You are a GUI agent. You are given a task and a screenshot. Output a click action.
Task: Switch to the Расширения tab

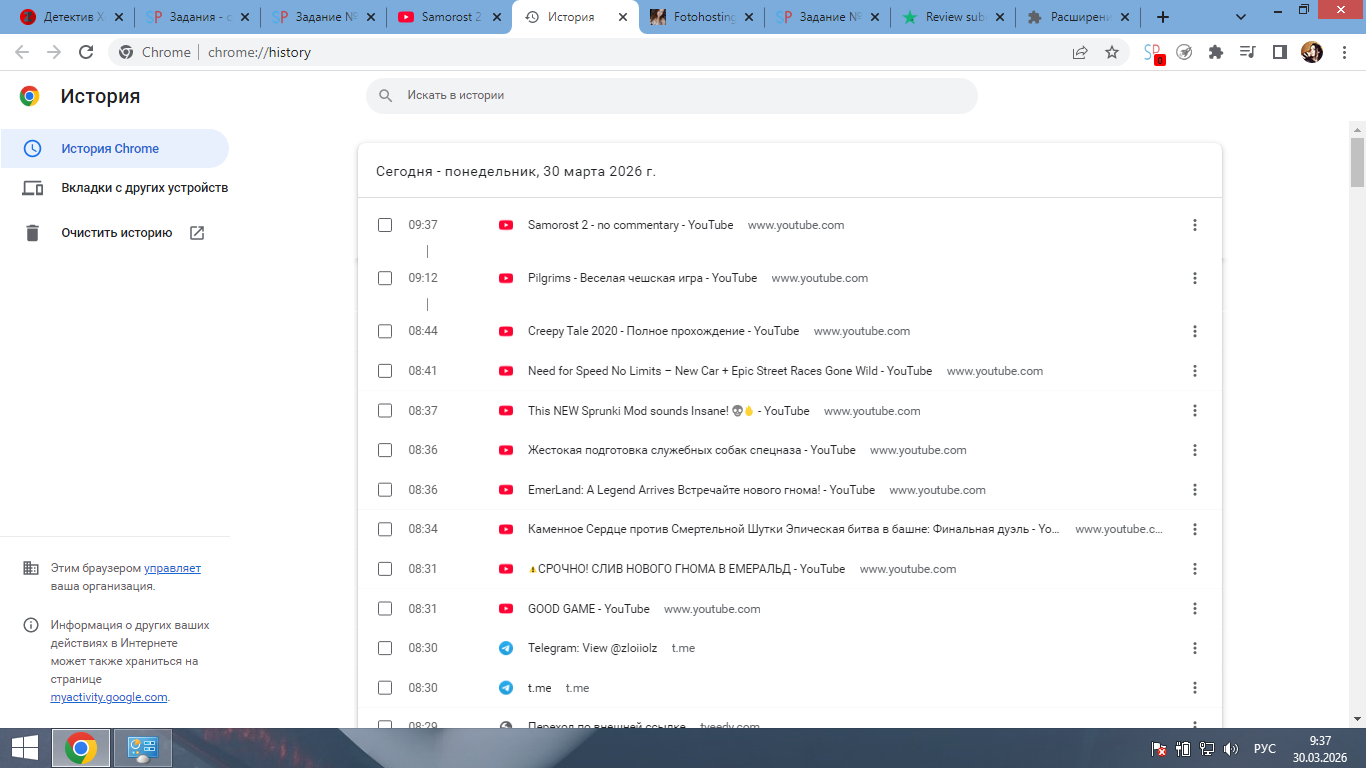point(1078,17)
